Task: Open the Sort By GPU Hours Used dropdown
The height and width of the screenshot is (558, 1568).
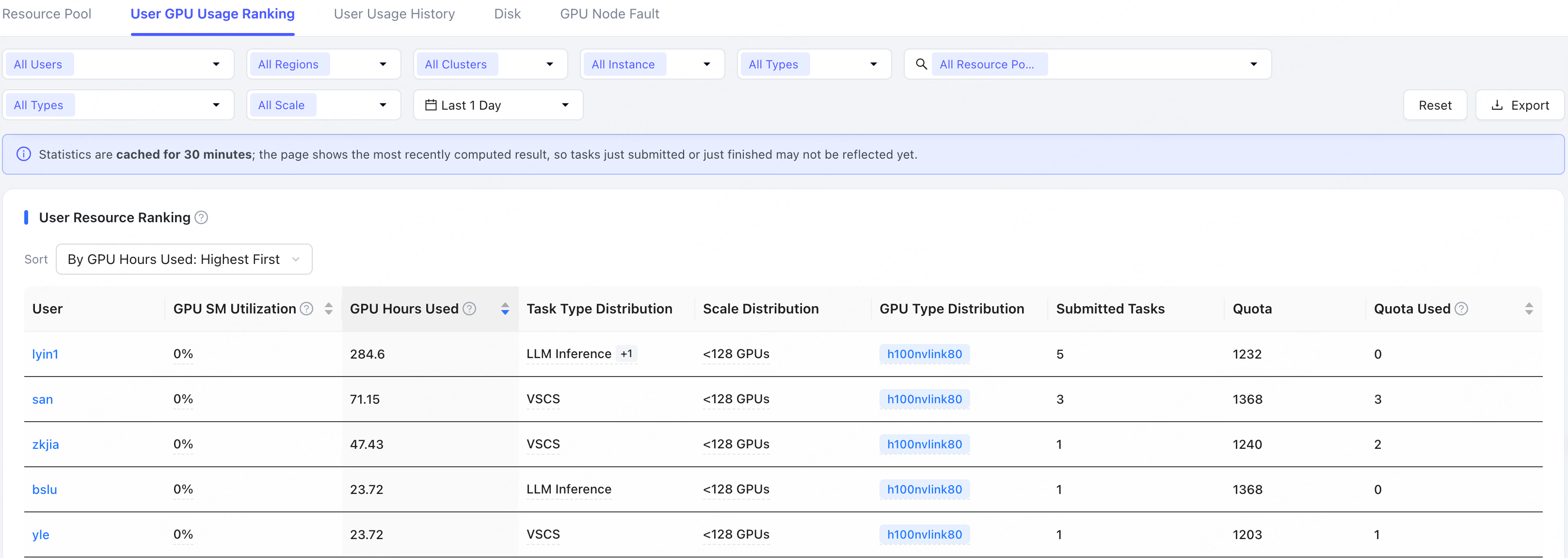Action: coord(184,259)
